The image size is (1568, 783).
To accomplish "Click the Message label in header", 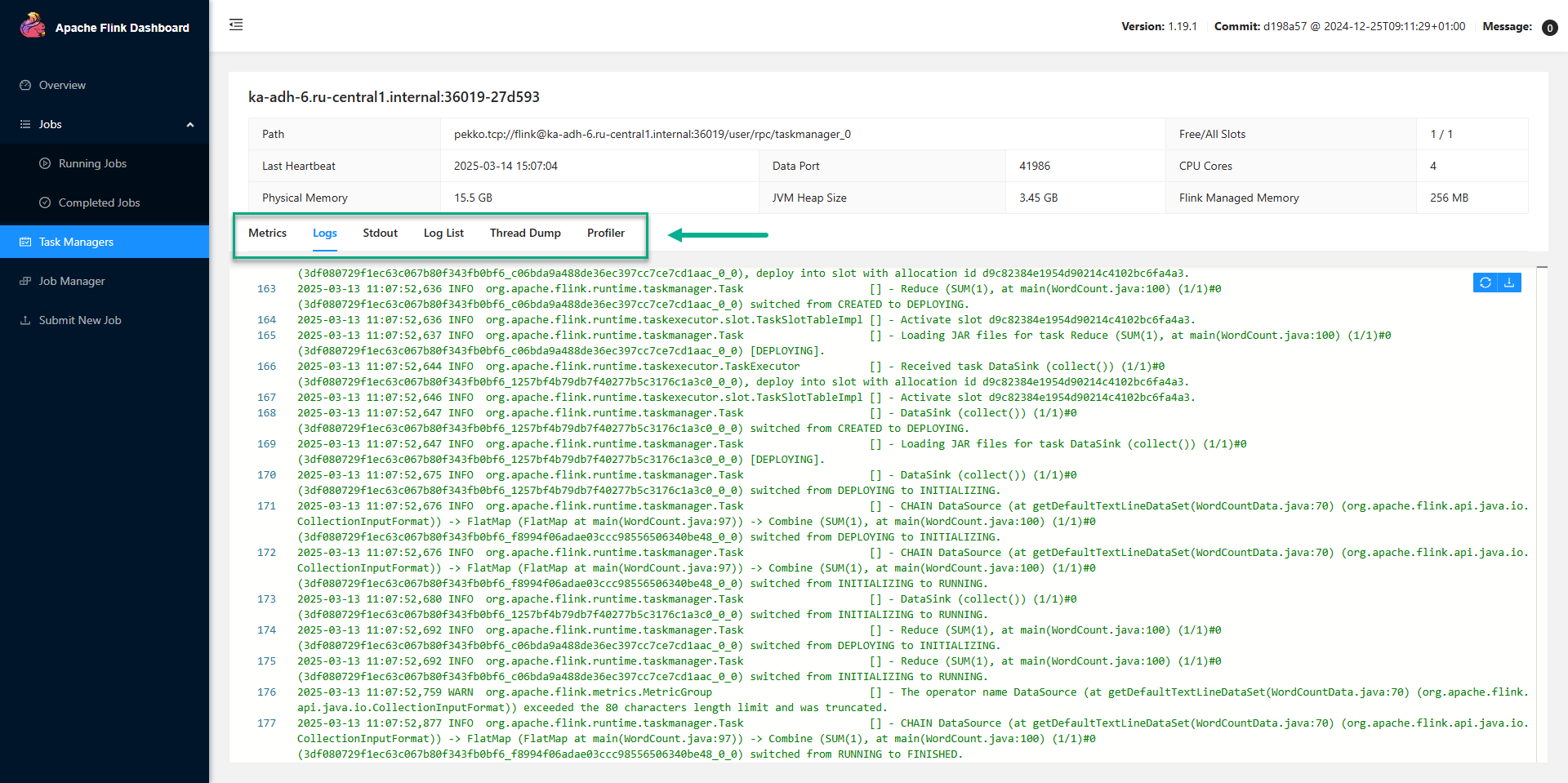I will click(1507, 26).
